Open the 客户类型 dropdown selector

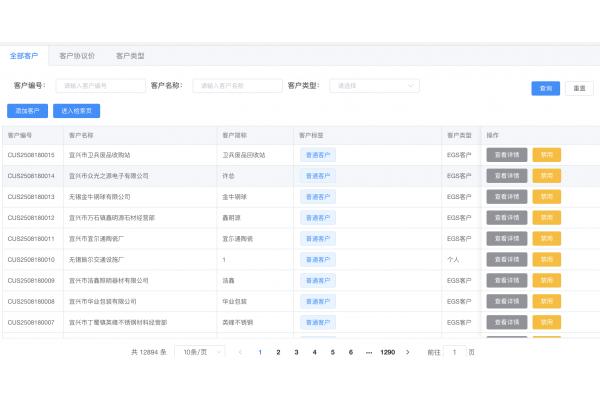374,86
